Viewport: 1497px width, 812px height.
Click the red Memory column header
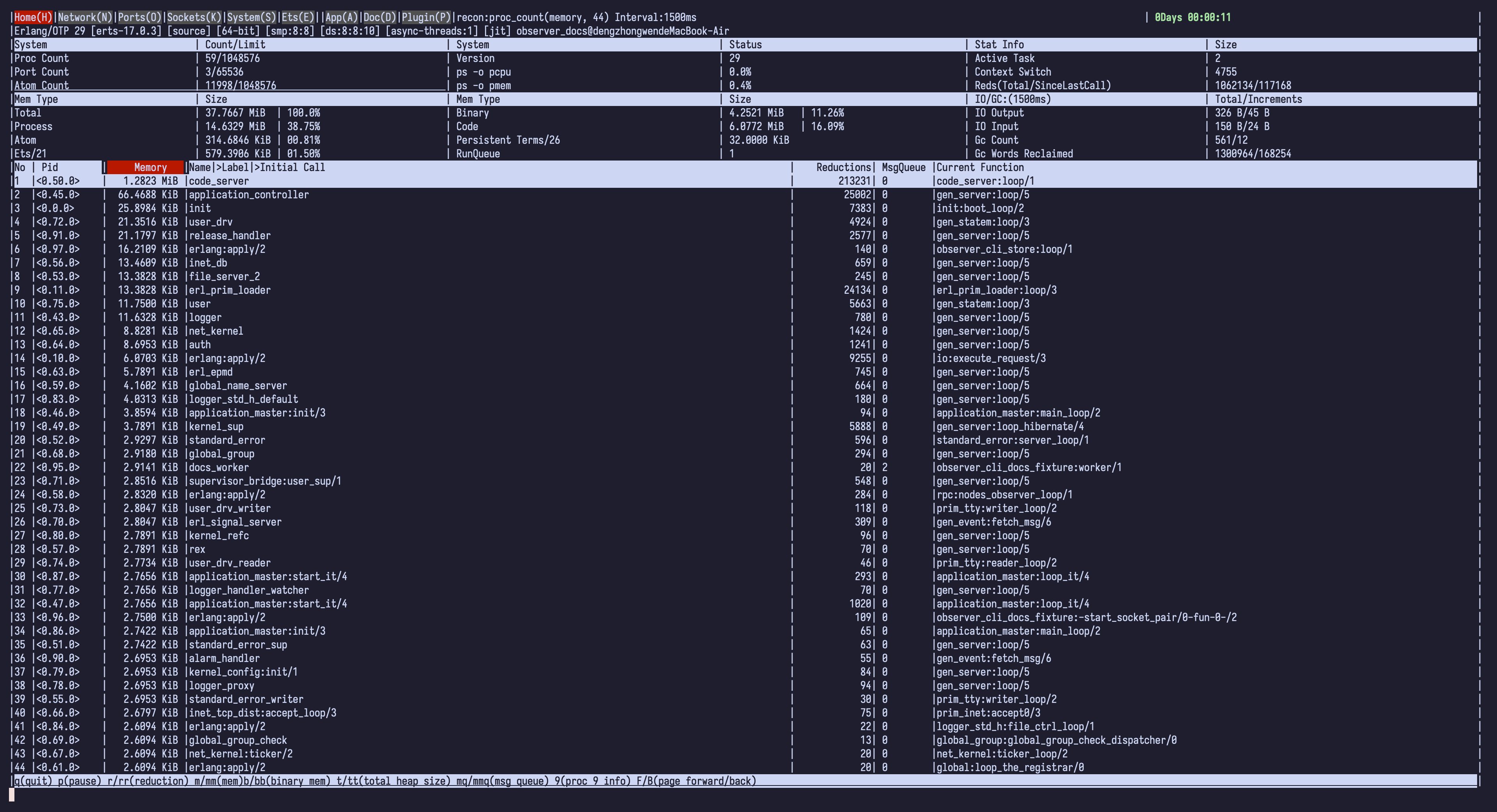click(x=145, y=167)
